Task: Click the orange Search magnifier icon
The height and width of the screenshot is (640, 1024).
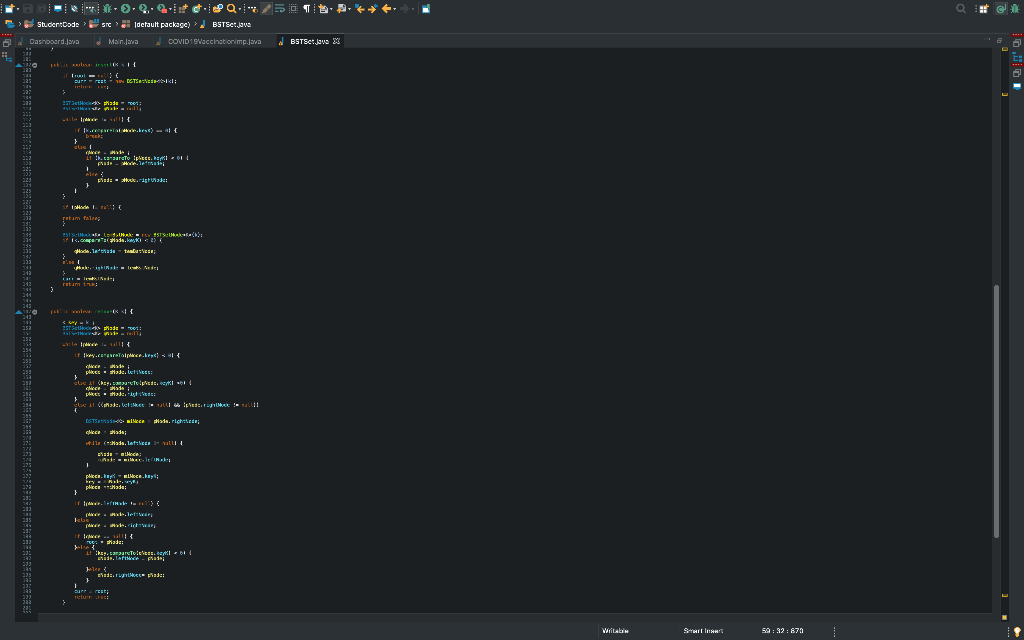Action: click(231, 8)
